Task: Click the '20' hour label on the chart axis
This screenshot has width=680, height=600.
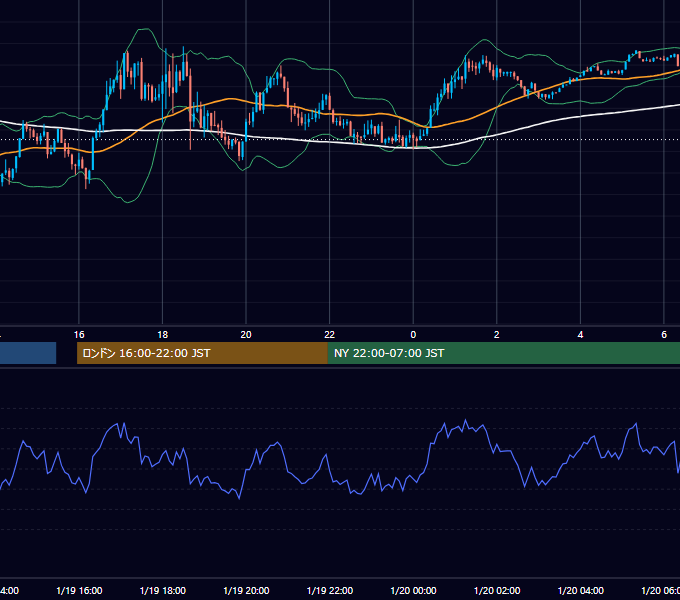Action: pyautogui.click(x=246, y=335)
